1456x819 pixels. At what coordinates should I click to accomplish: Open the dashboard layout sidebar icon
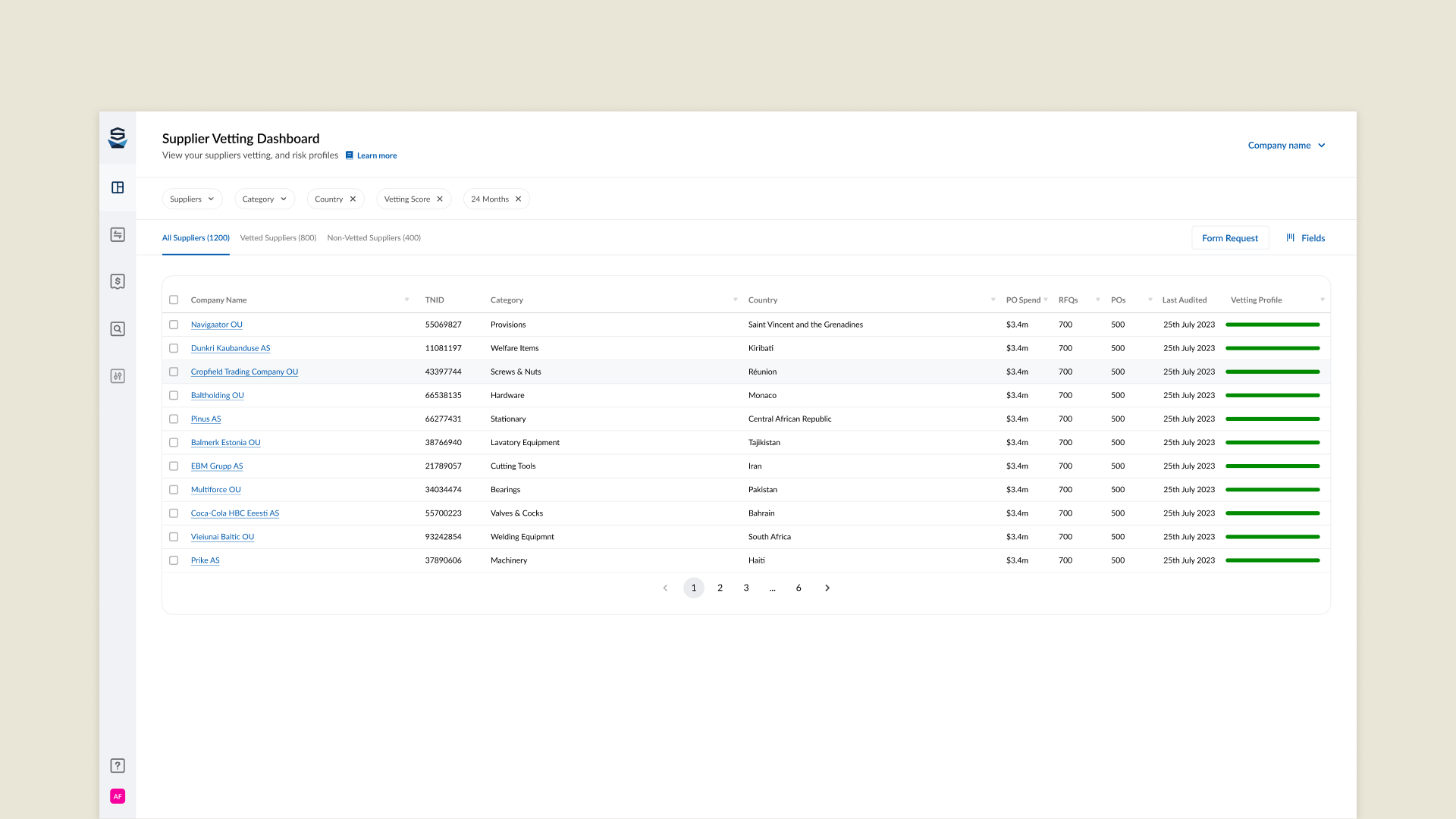[118, 187]
